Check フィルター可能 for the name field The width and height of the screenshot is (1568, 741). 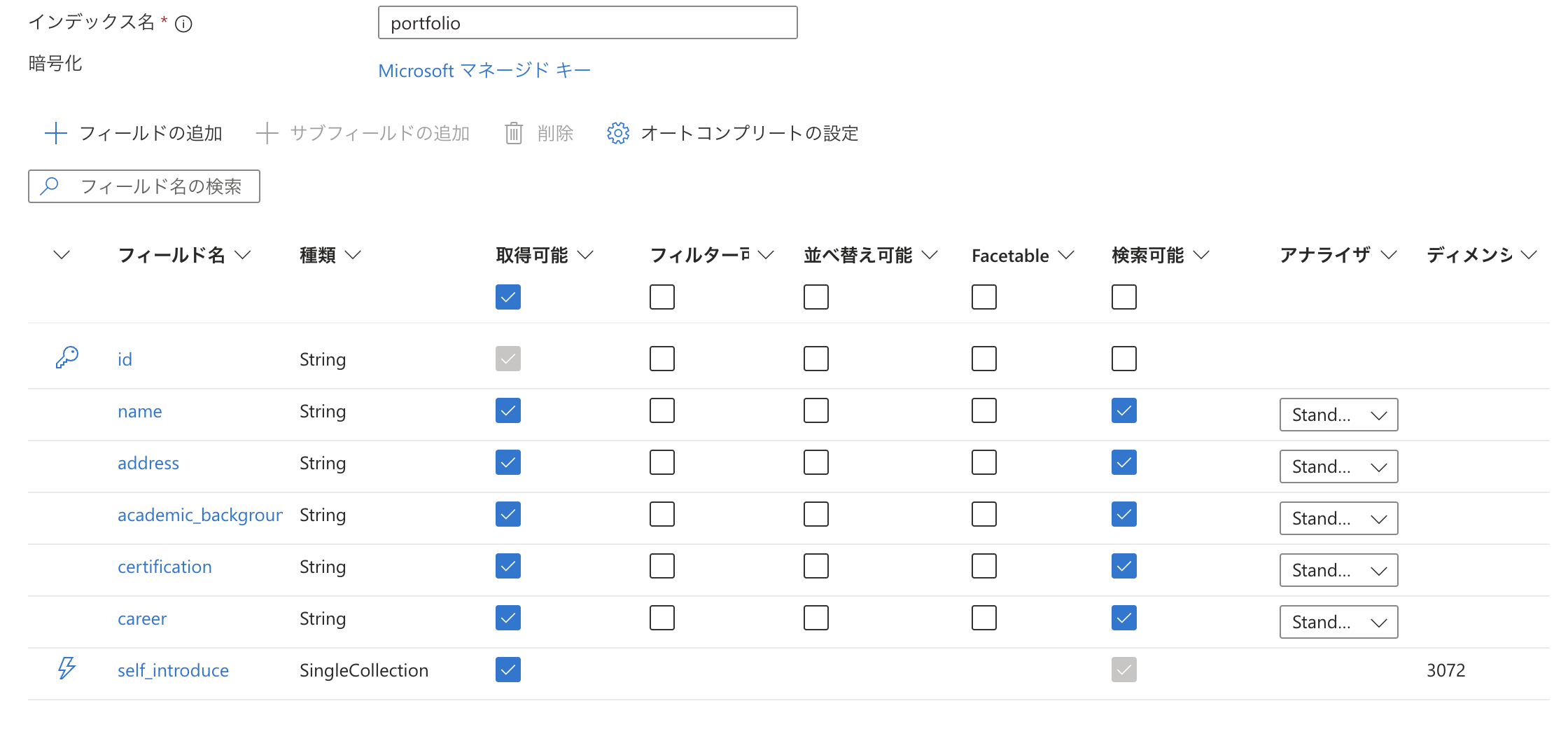(661, 410)
